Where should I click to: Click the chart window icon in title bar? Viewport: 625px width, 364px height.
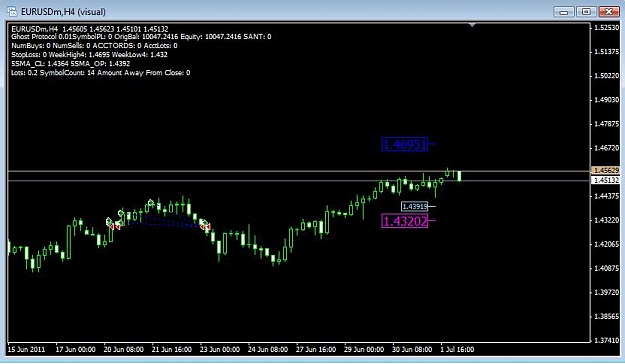pyautogui.click(x=12, y=11)
